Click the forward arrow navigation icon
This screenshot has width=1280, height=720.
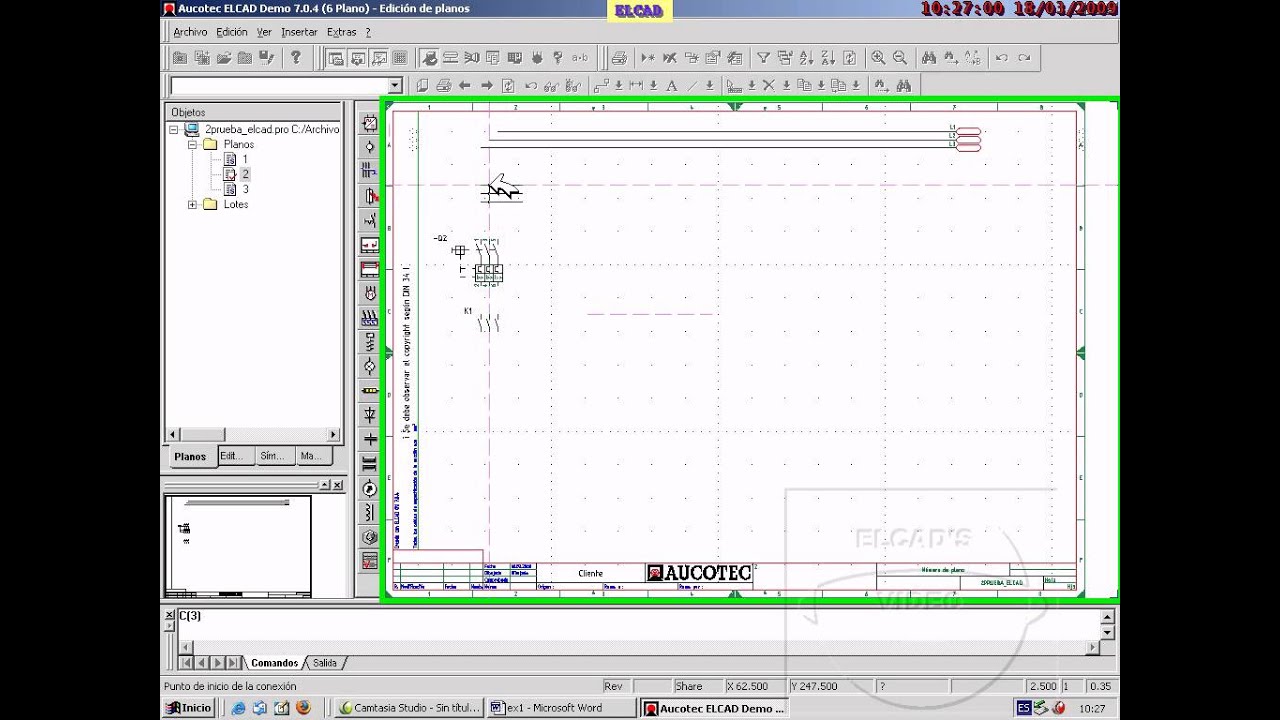(487, 86)
